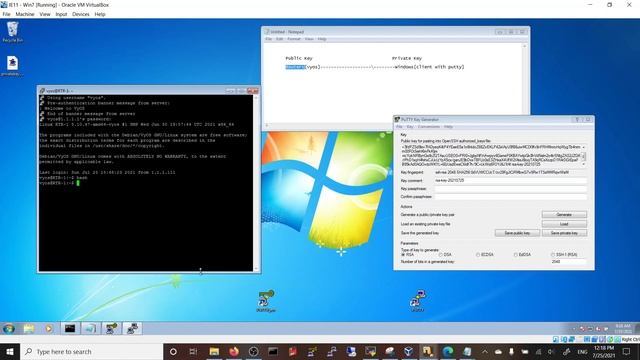Click the Cortana circle on the host taskbar
This screenshot has height=360, width=640.
(173, 351)
